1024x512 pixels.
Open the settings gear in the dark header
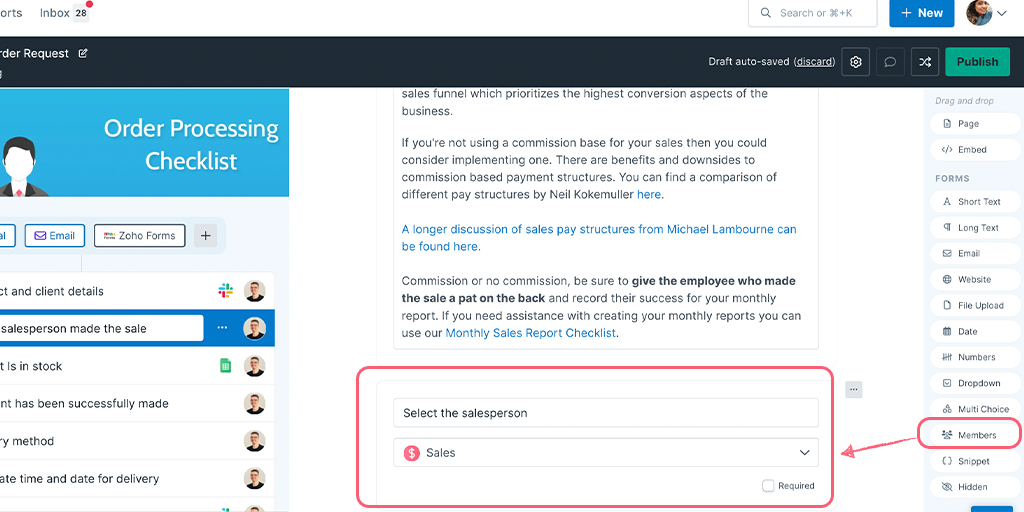(856, 62)
